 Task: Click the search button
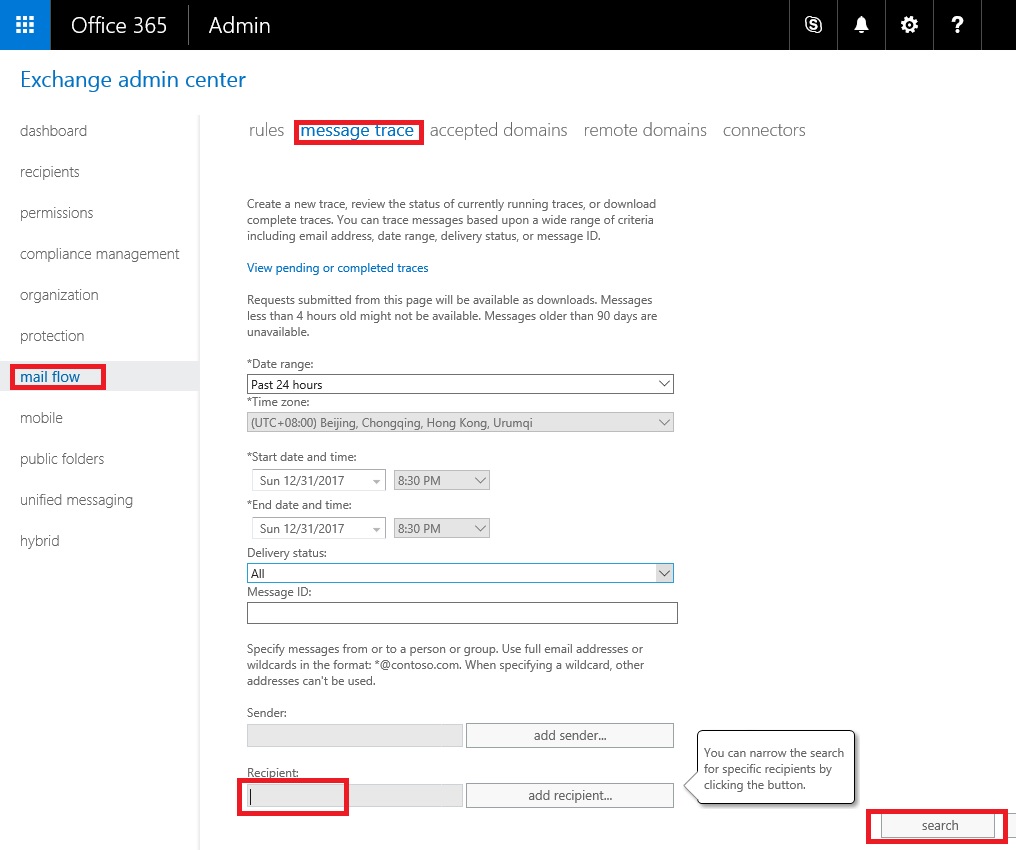pos(936,825)
